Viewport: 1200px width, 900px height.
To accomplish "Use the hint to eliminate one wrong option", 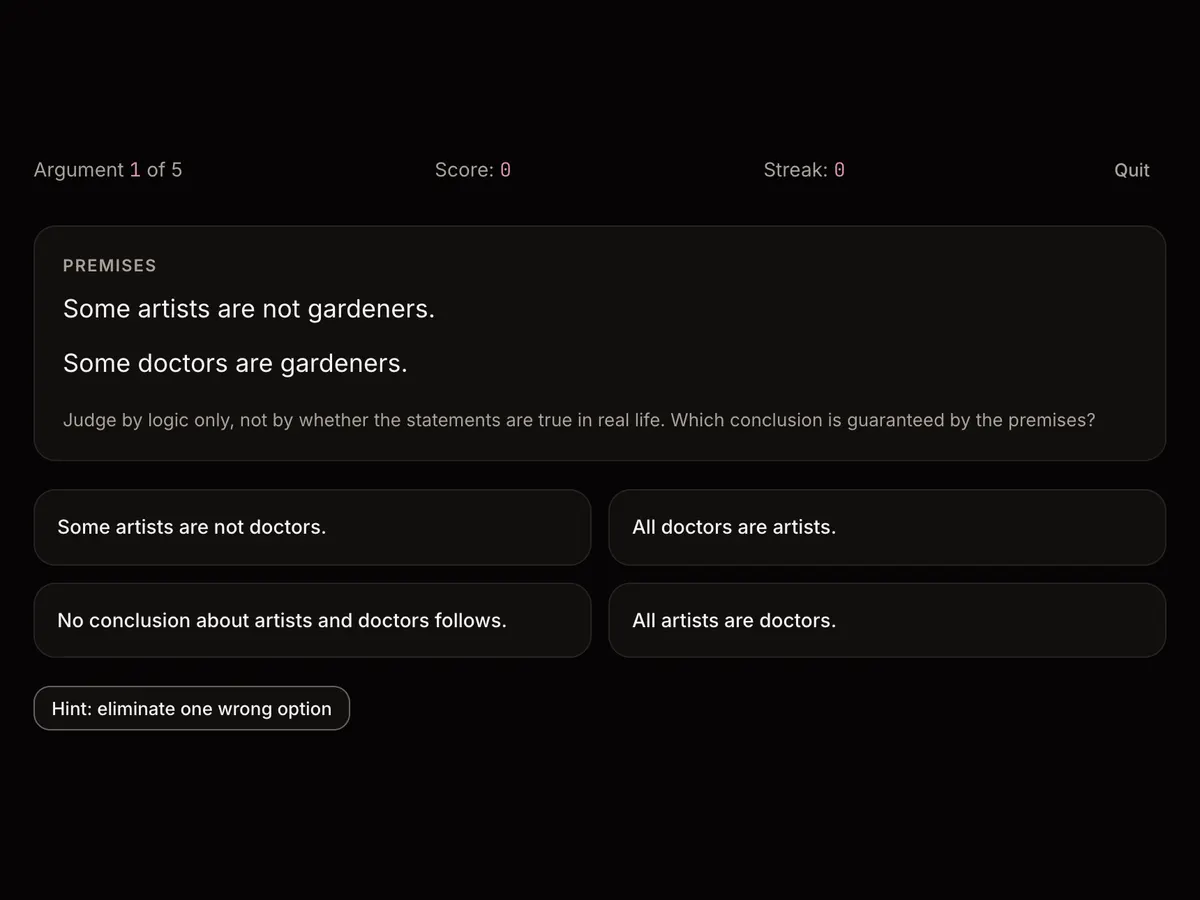I will point(192,708).
